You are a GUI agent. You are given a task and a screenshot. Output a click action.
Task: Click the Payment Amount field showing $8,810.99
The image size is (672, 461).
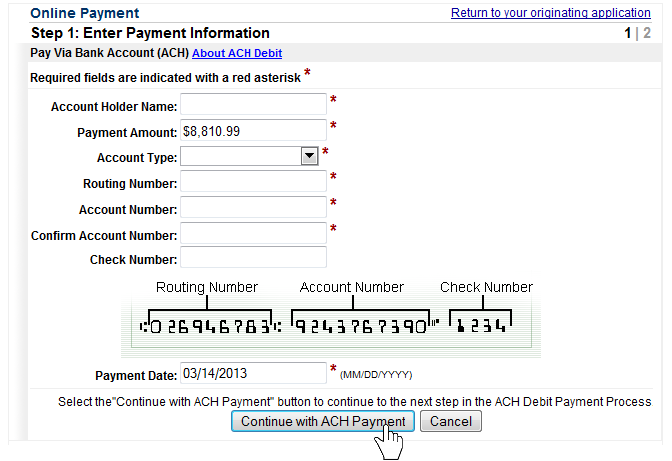coord(253,131)
